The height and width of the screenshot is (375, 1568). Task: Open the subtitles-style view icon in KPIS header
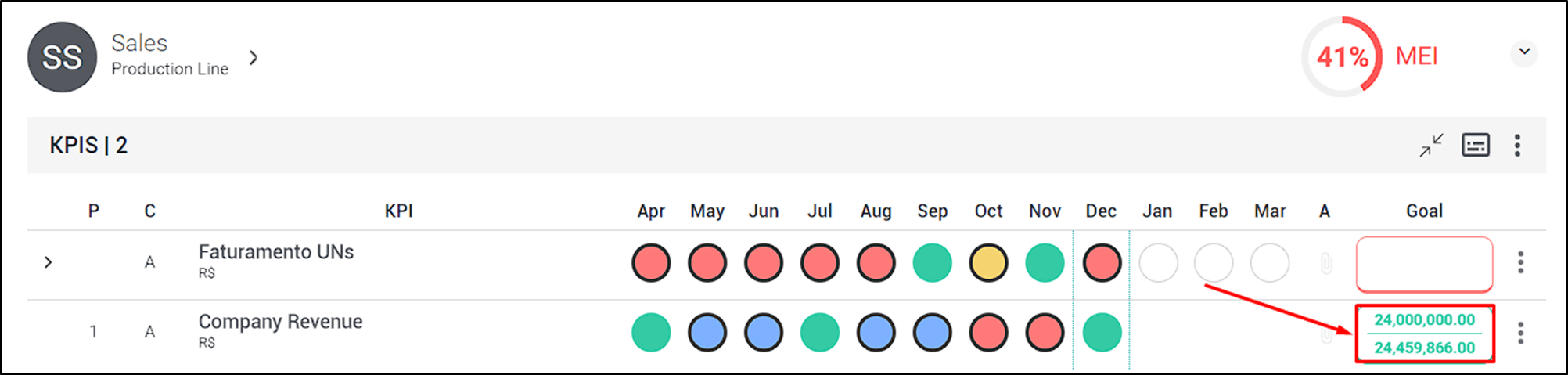tap(1476, 146)
